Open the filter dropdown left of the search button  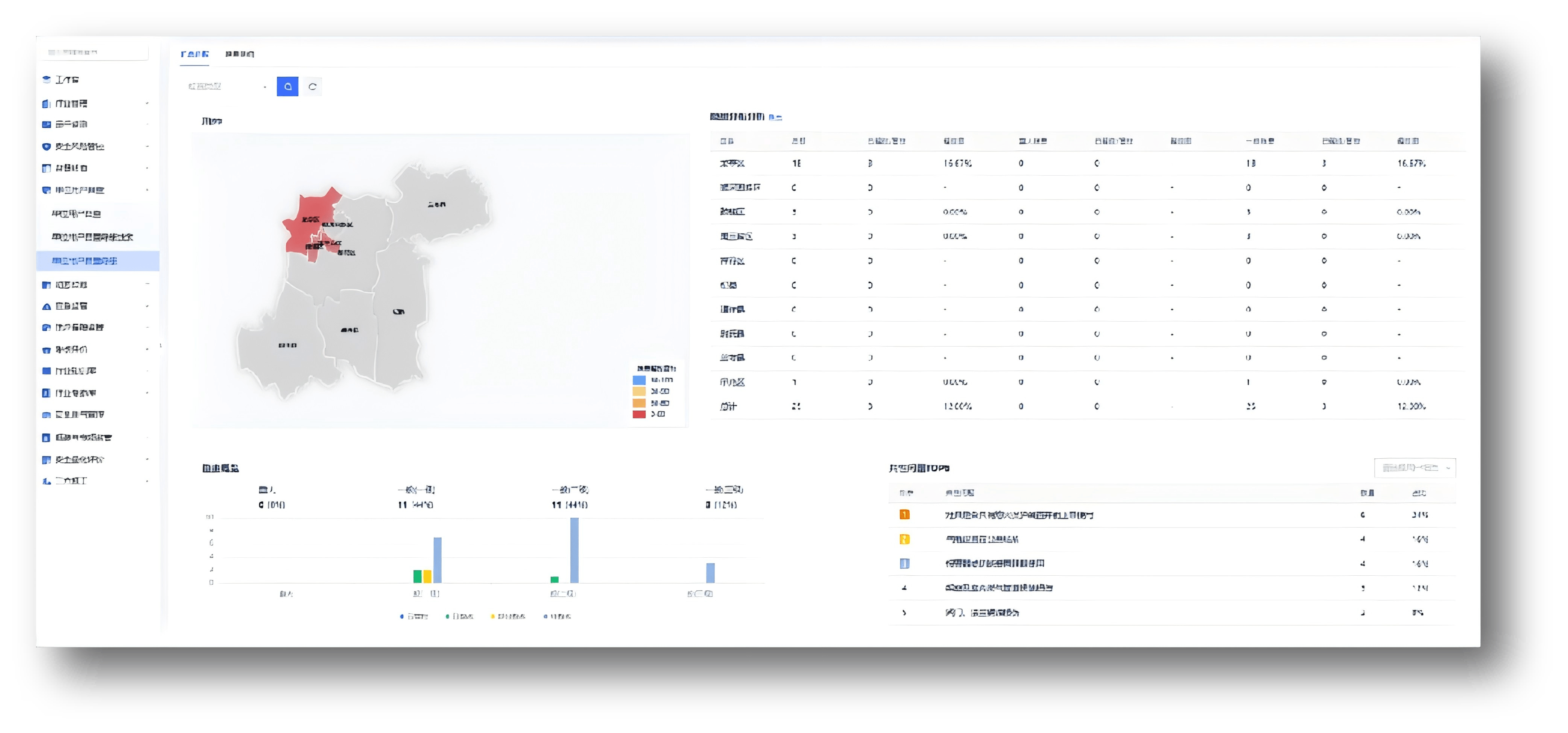(226, 87)
